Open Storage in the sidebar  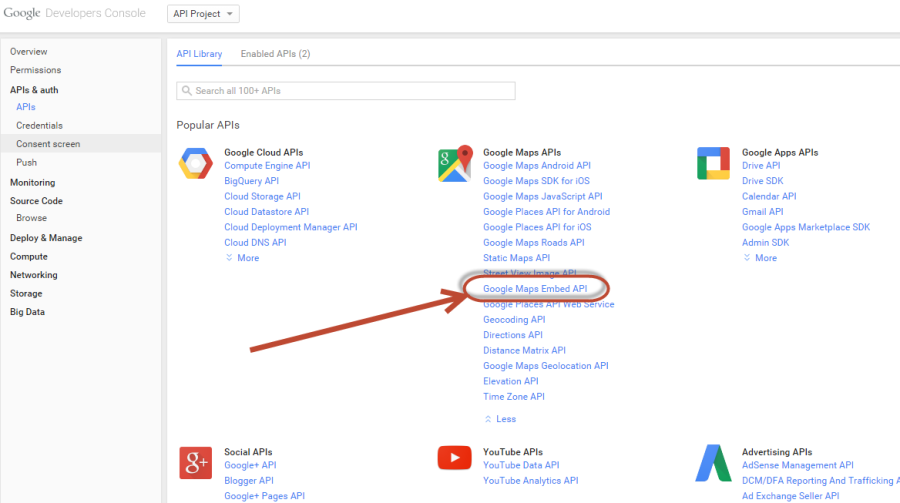(26, 293)
